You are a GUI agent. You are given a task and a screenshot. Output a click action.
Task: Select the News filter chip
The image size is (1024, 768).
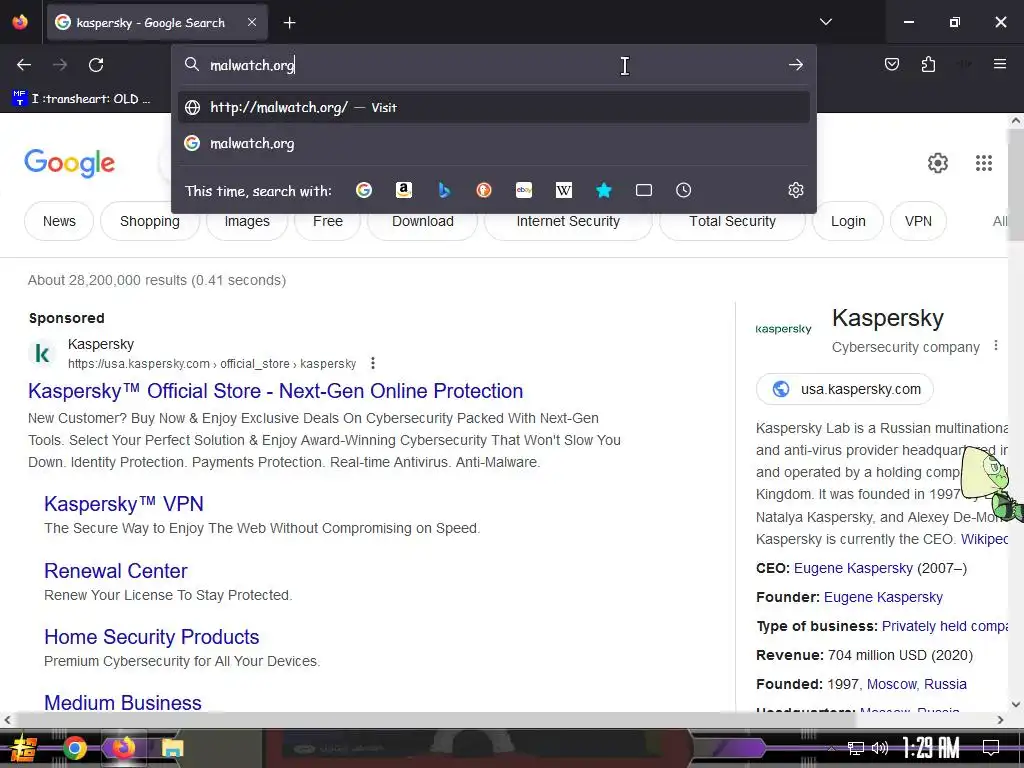click(59, 221)
